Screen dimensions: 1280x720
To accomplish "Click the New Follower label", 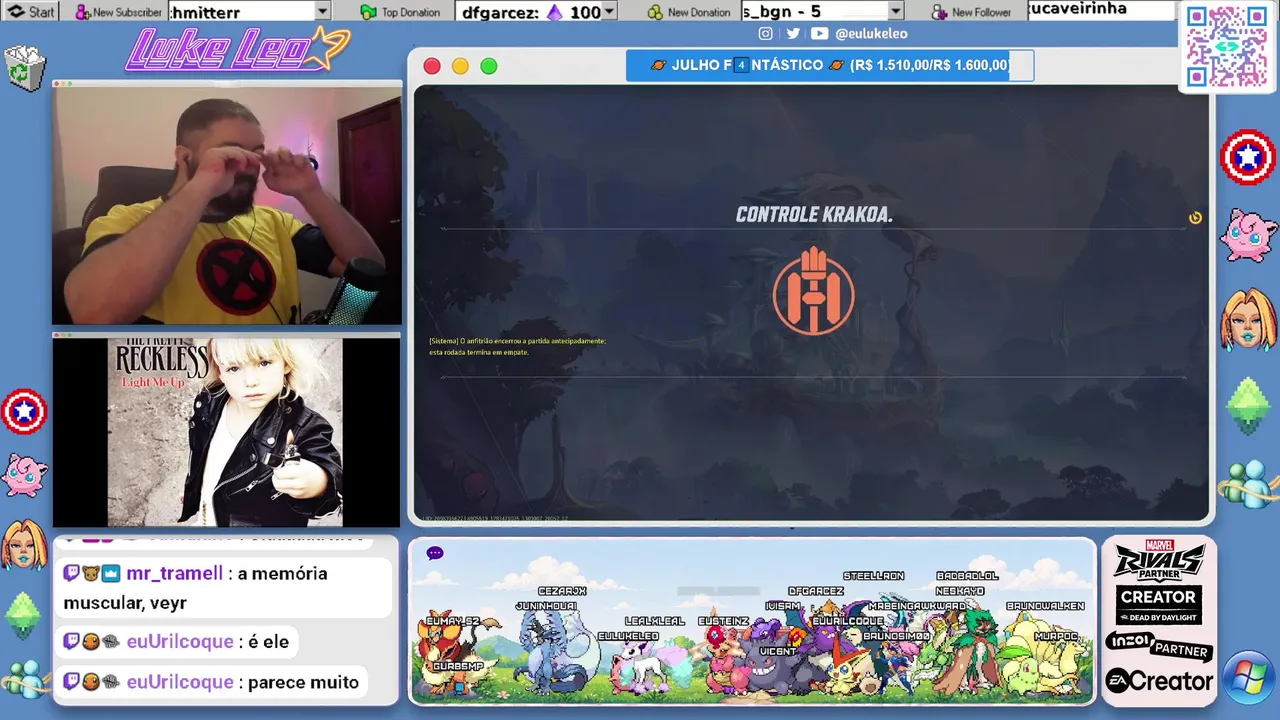I will click(981, 12).
